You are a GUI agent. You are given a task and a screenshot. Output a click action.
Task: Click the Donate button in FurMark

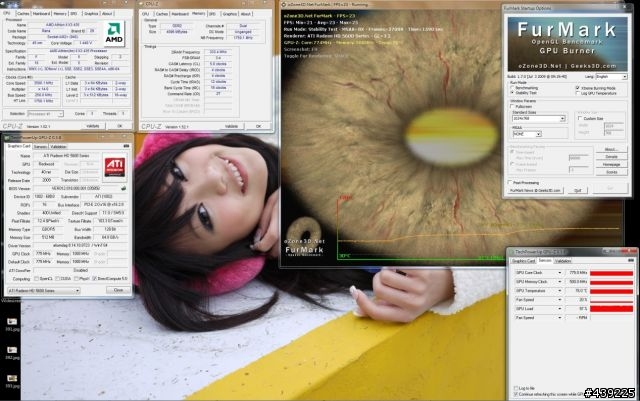pyautogui.click(x=611, y=157)
